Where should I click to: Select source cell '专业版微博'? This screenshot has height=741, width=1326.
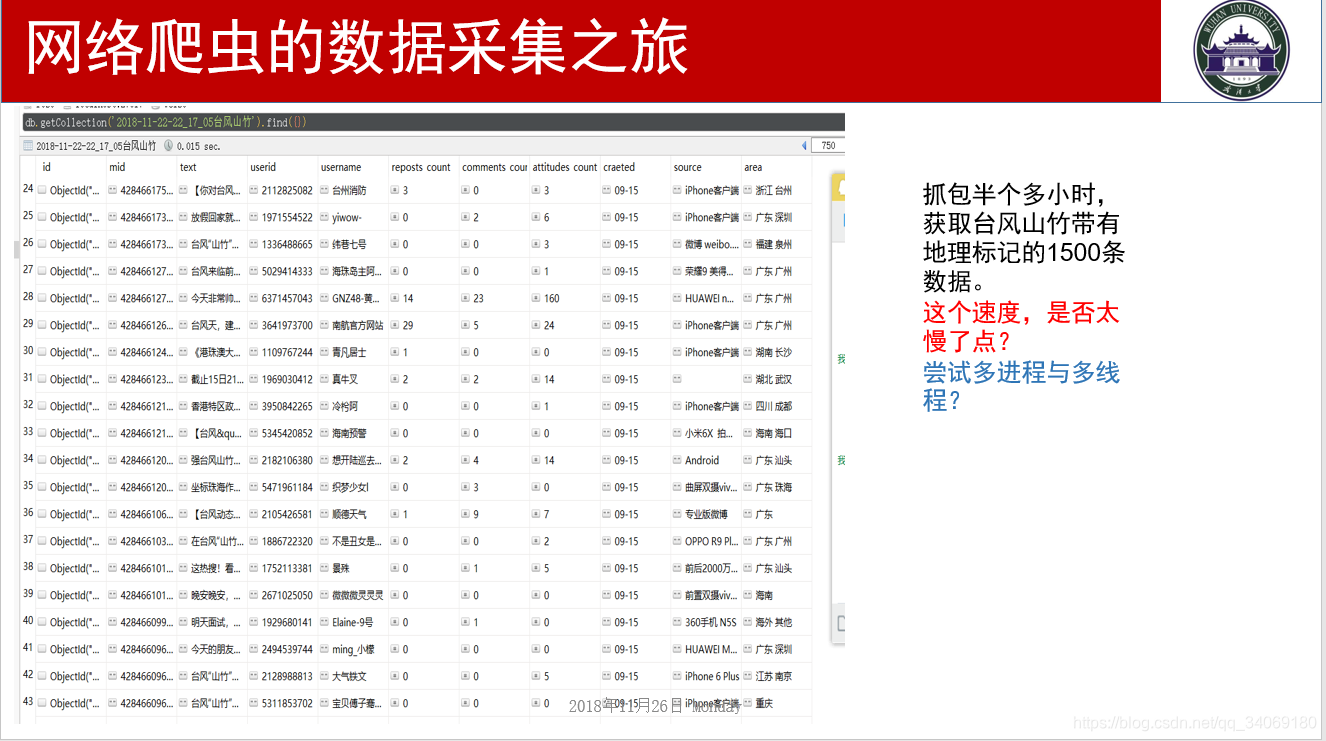(x=706, y=514)
